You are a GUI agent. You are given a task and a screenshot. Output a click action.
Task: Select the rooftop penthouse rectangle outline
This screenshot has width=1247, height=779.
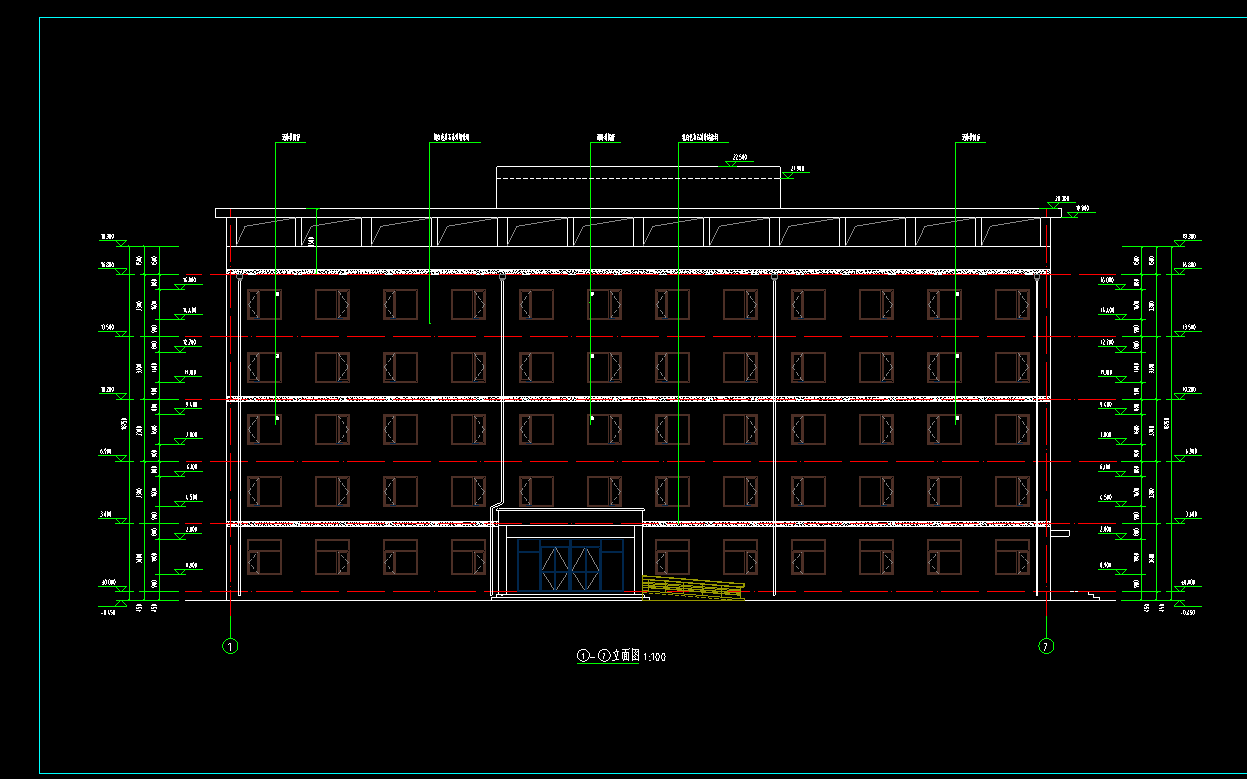(x=638, y=168)
